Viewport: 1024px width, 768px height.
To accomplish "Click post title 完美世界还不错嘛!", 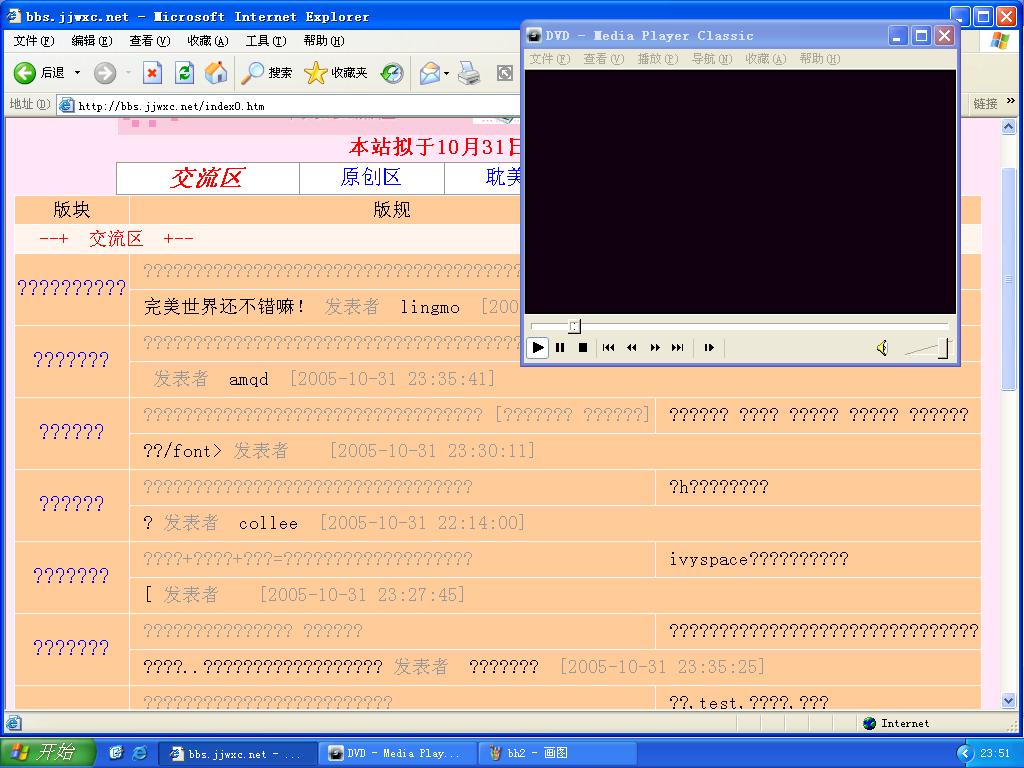I will [x=224, y=307].
